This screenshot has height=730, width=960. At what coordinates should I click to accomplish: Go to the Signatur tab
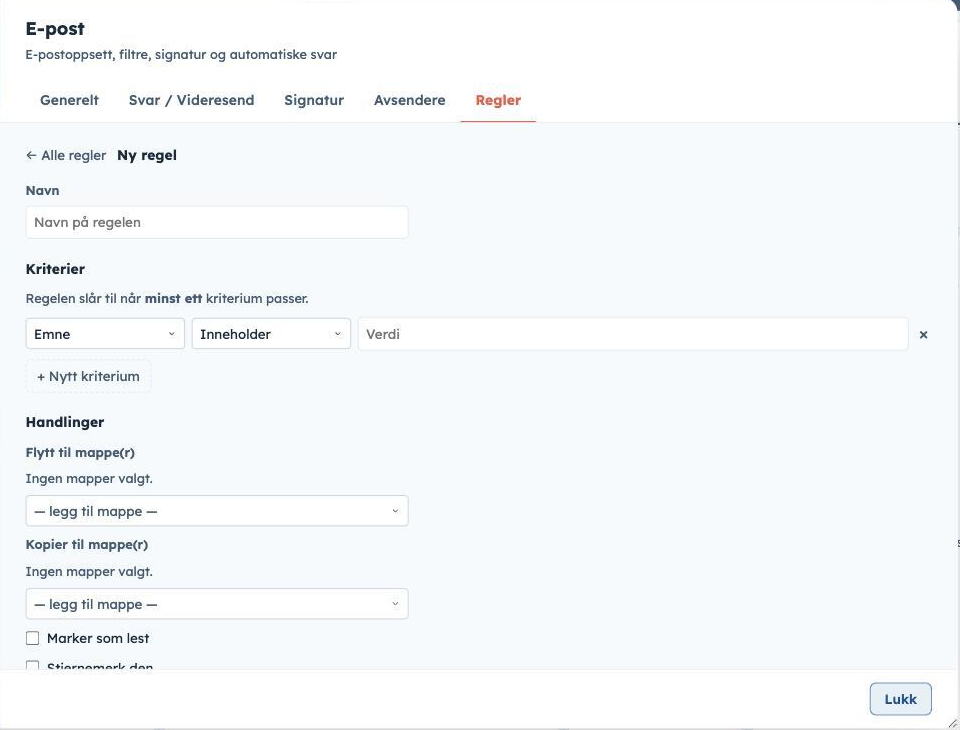point(314,100)
